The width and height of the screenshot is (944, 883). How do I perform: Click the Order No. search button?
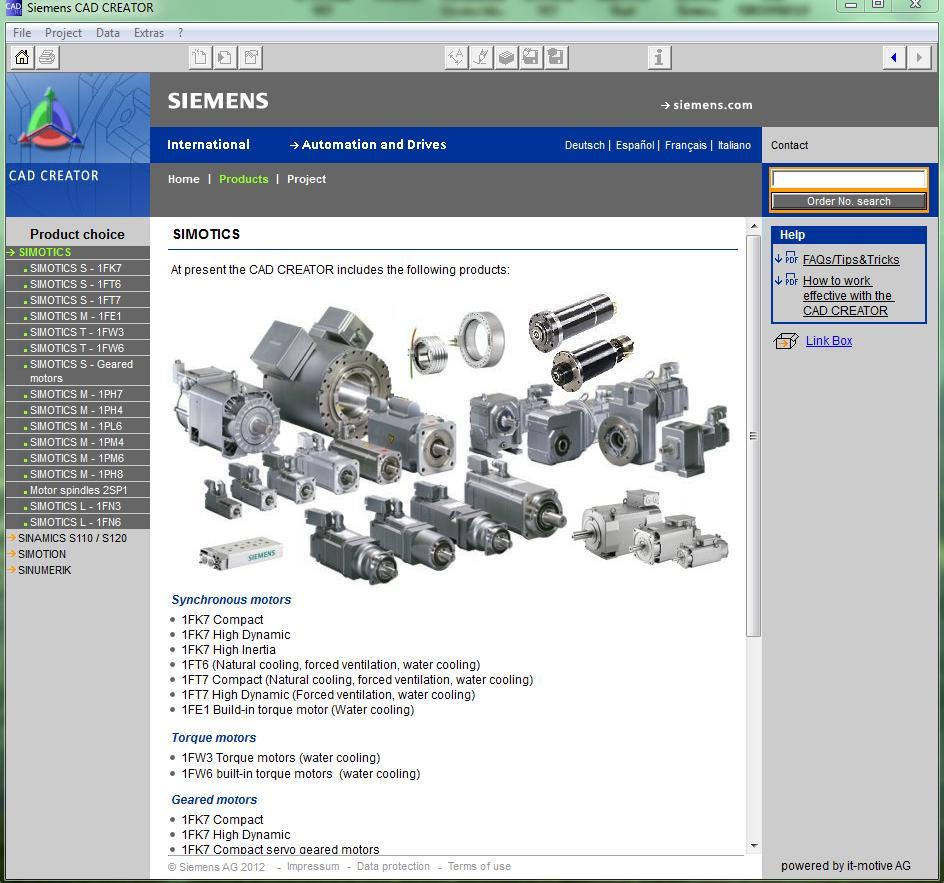(x=848, y=201)
